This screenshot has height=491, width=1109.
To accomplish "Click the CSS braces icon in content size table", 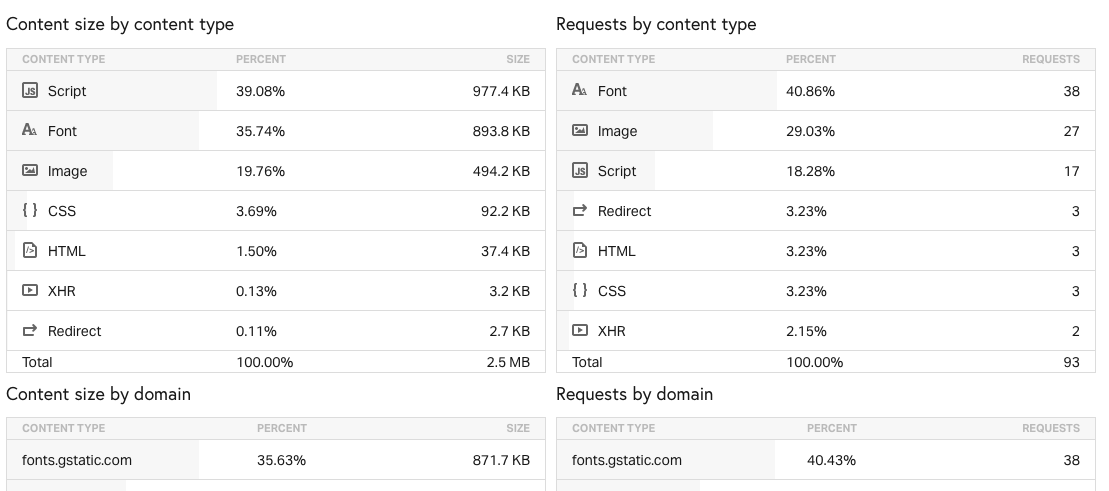I will 30,211.
